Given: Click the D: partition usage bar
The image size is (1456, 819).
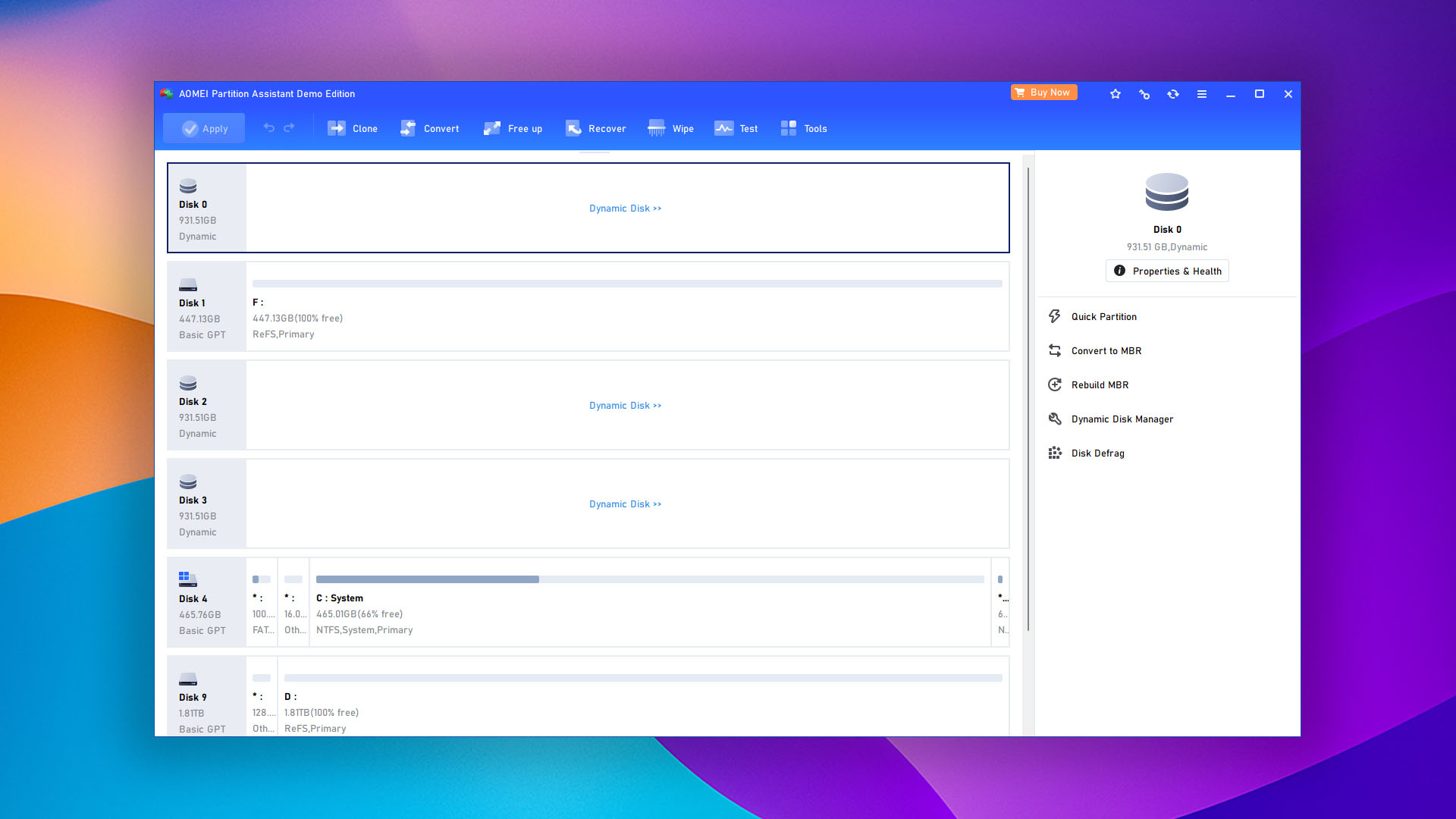Looking at the screenshot, I should [x=643, y=678].
